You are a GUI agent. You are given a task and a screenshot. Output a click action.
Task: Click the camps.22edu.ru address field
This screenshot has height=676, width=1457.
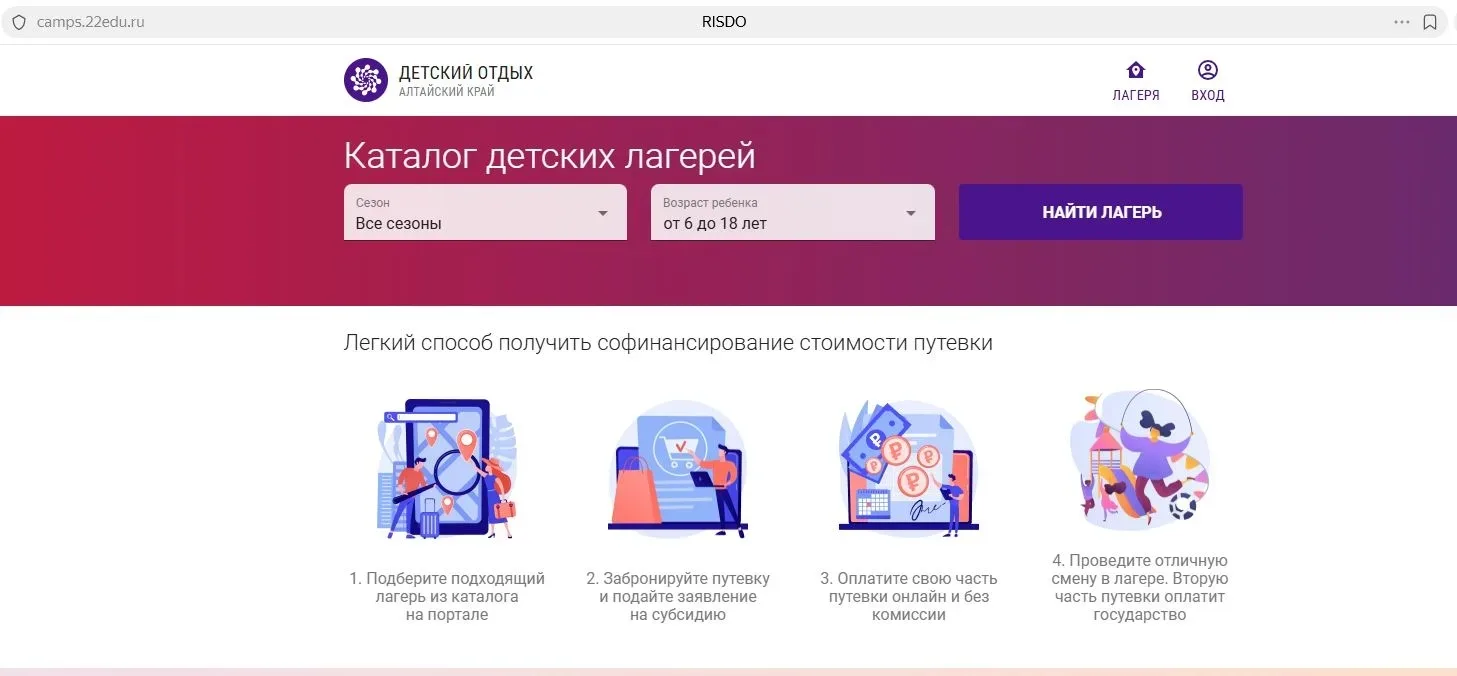point(91,22)
